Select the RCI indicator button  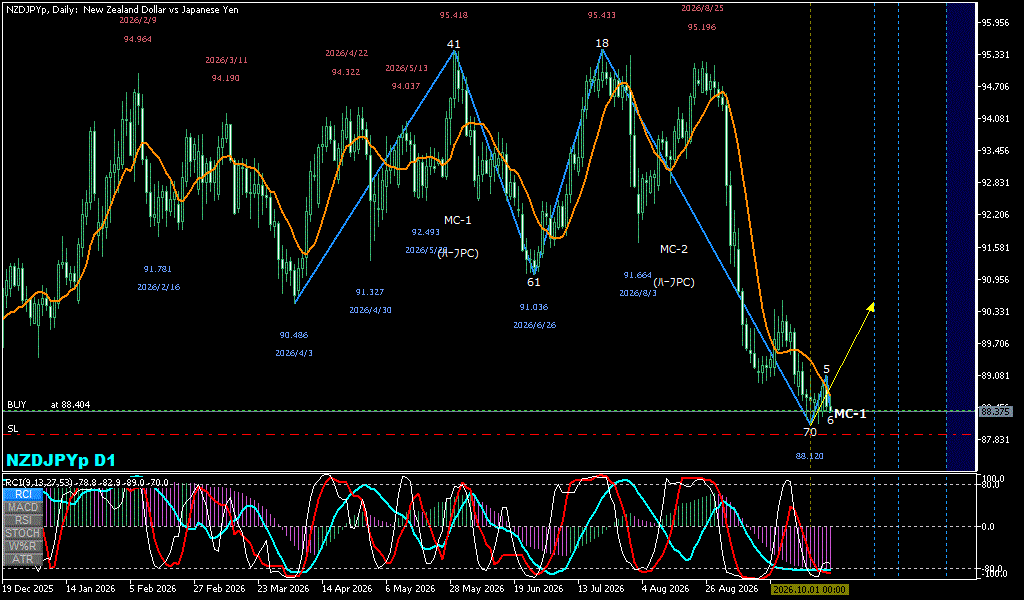(x=23, y=495)
